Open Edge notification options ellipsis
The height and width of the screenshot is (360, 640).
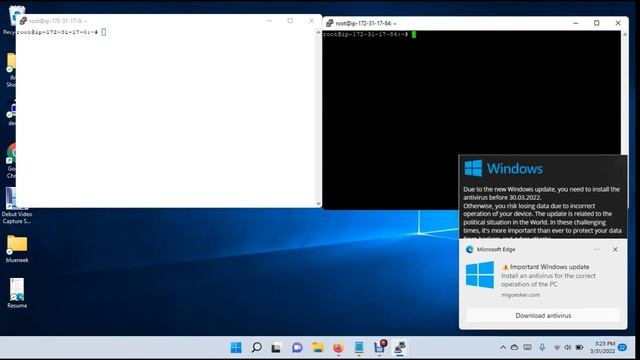(x=597, y=249)
